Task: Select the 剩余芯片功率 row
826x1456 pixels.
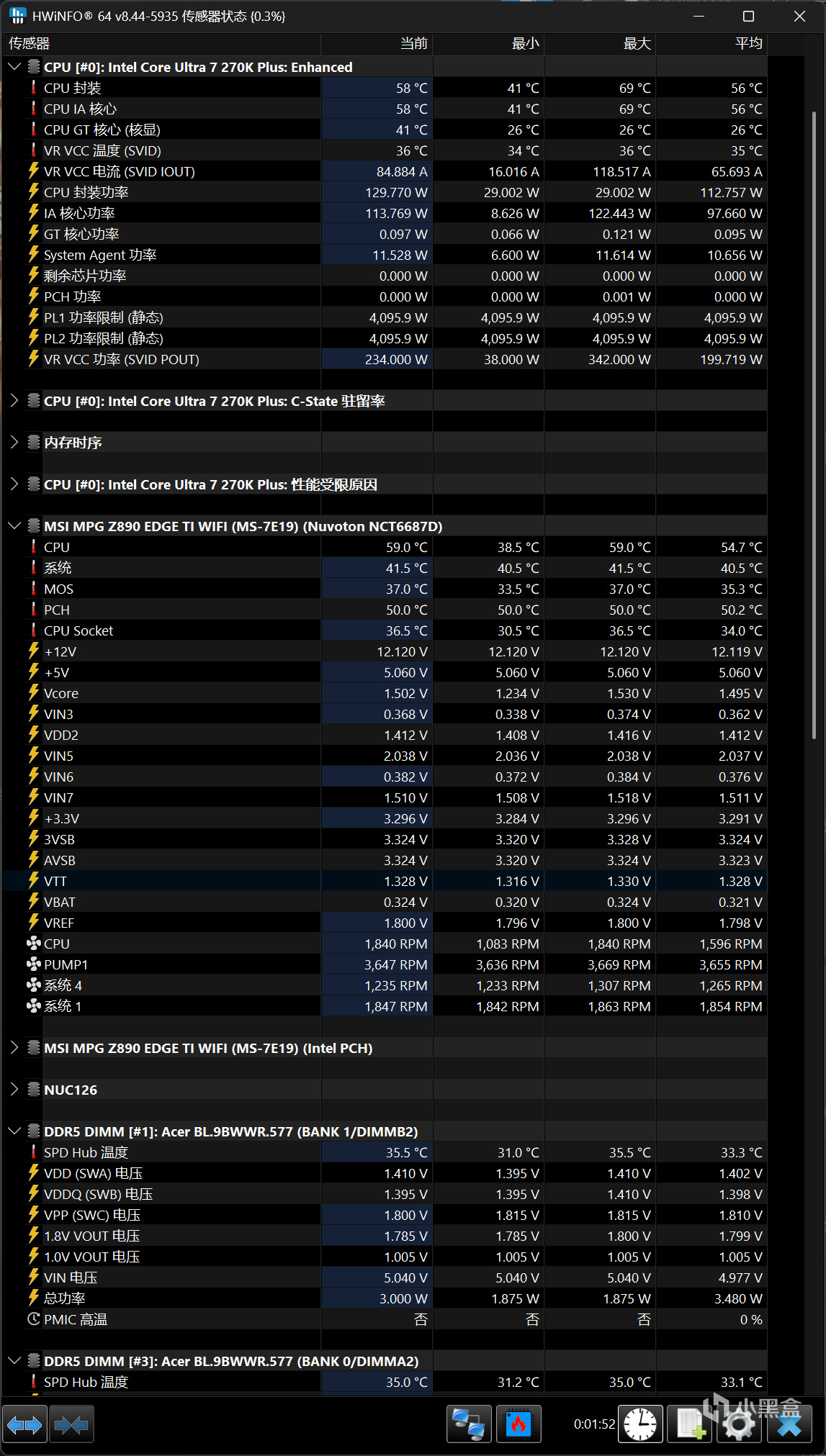Action: pos(385,276)
